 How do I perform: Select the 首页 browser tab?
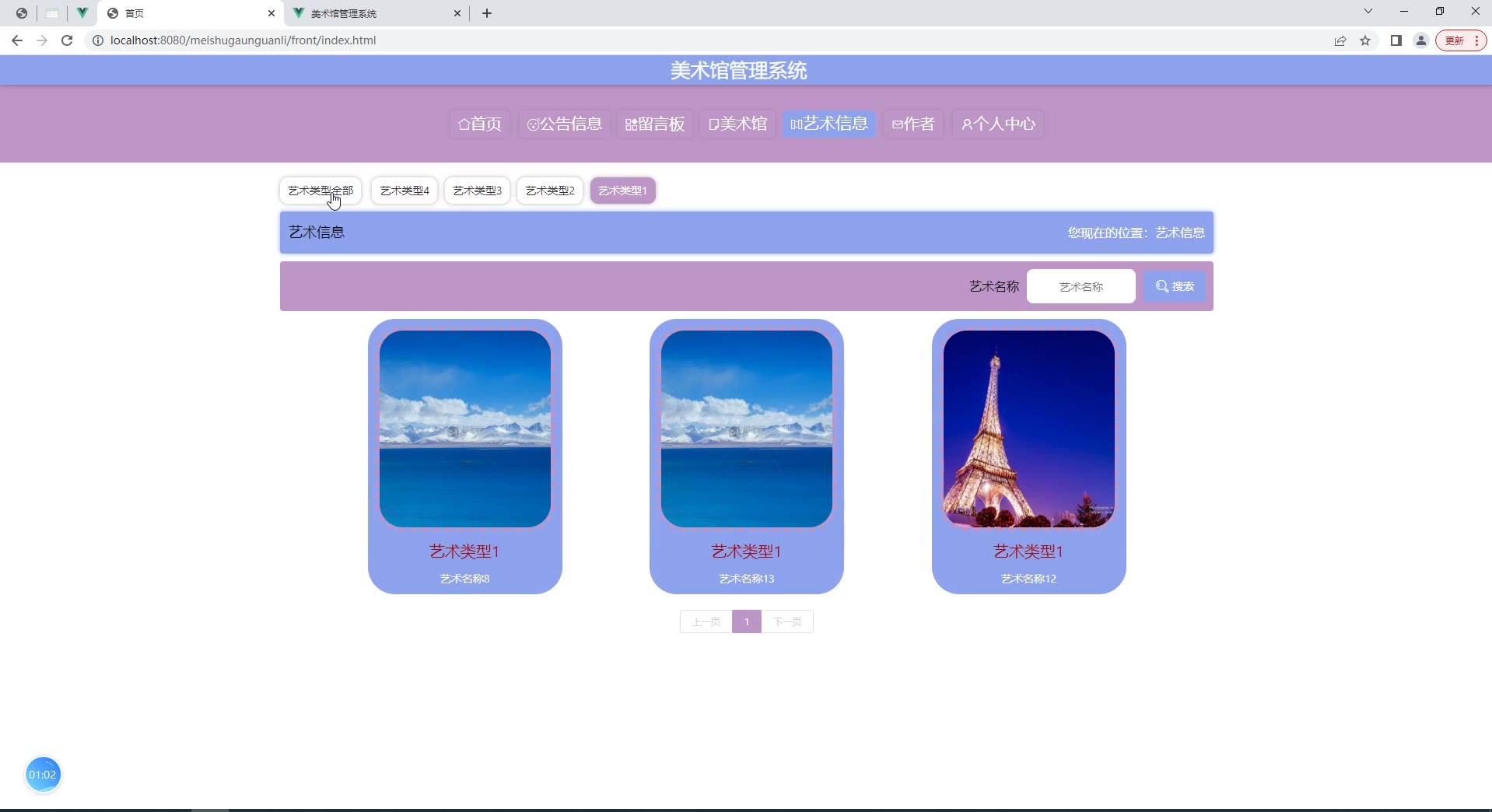click(x=191, y=13)
